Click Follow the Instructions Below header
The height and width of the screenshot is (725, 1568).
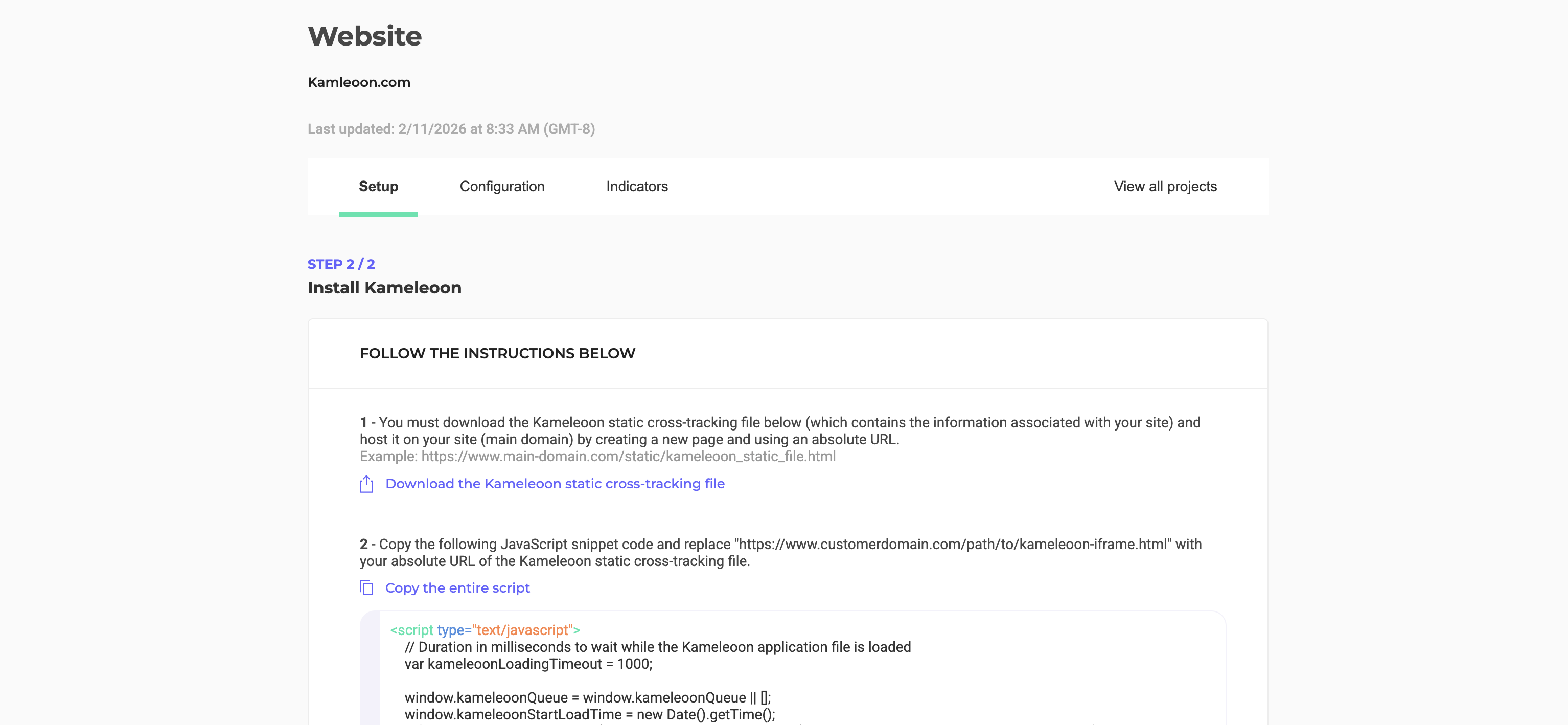[497, 354]
